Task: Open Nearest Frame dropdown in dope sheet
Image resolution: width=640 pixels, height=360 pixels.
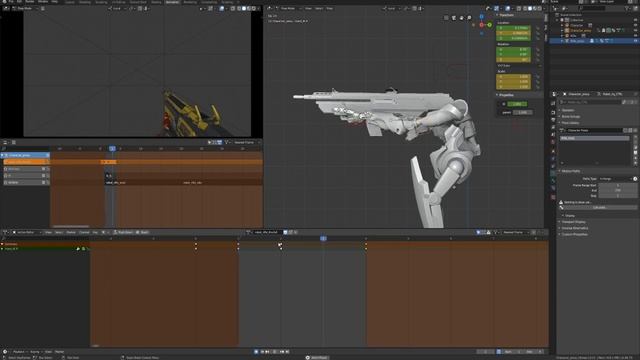Action: 515,232
